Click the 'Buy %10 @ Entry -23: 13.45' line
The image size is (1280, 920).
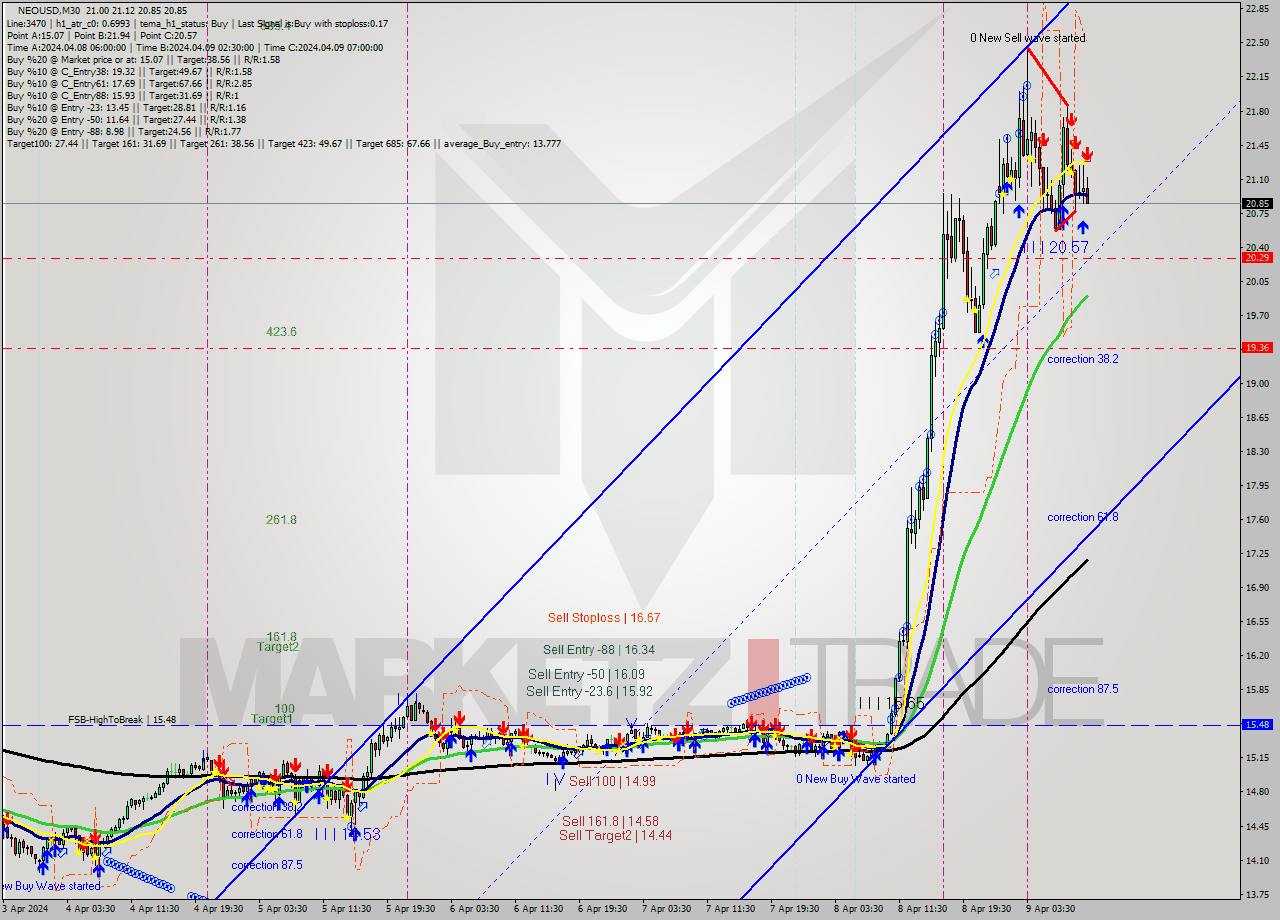126,107
